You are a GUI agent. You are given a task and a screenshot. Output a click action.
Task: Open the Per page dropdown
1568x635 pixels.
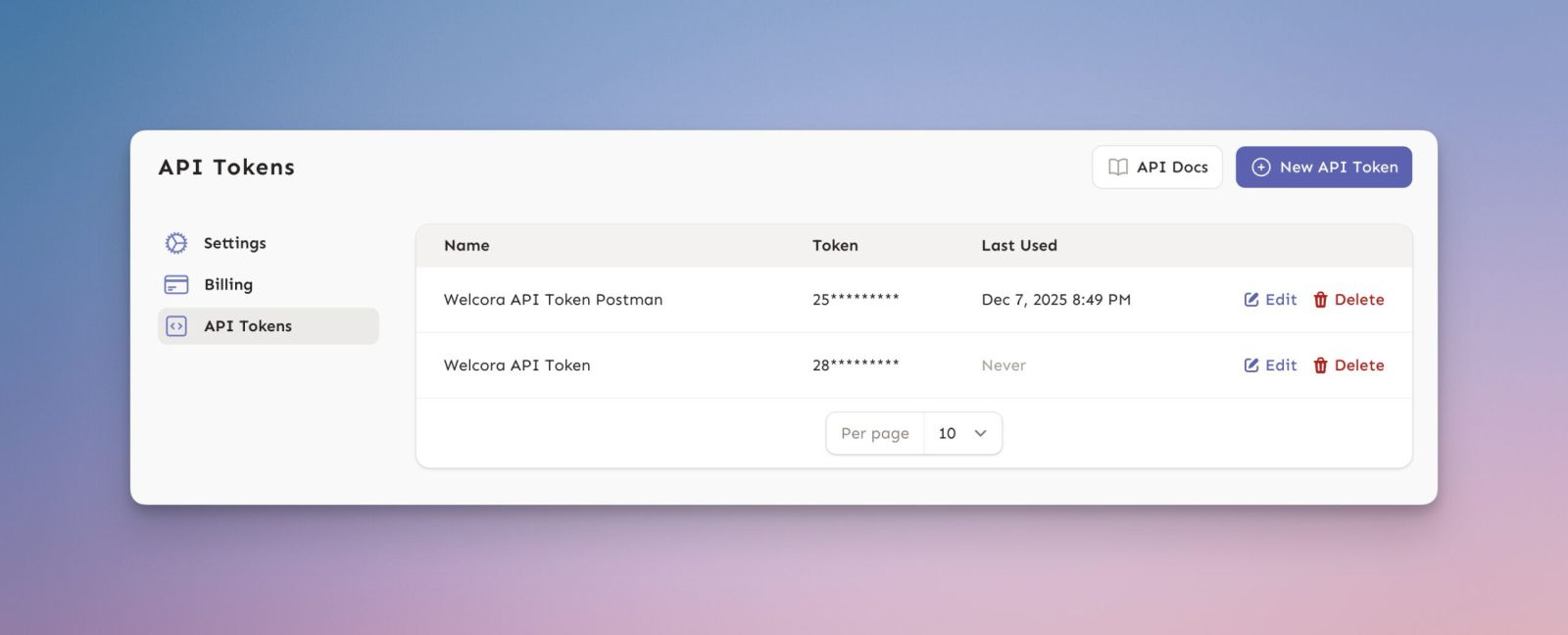click(962, 433)
